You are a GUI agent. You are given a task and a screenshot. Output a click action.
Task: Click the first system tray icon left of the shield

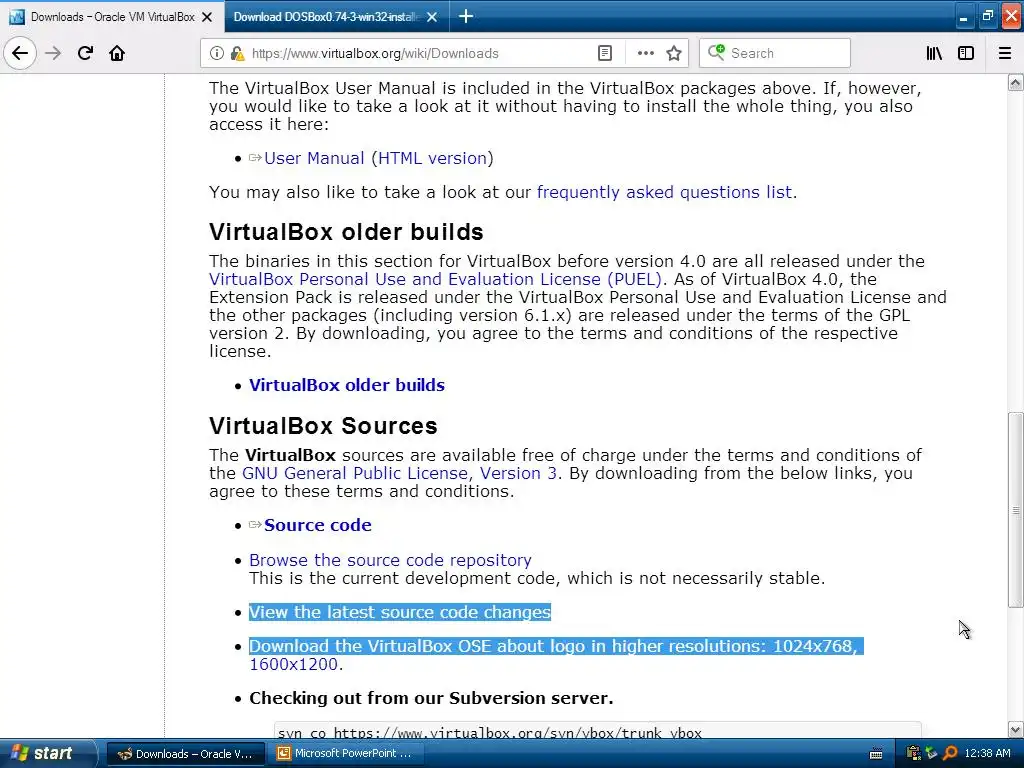pos(914,754)
